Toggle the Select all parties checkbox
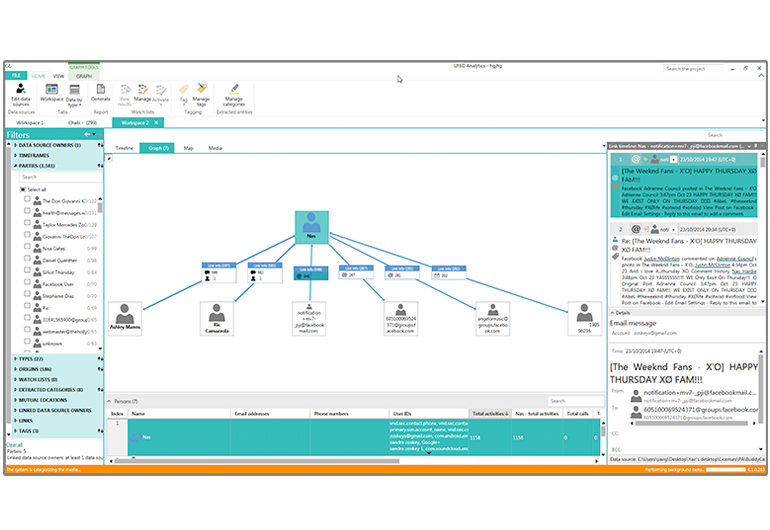The height and width of the screenshot is (530, 770). pos(22,189)
